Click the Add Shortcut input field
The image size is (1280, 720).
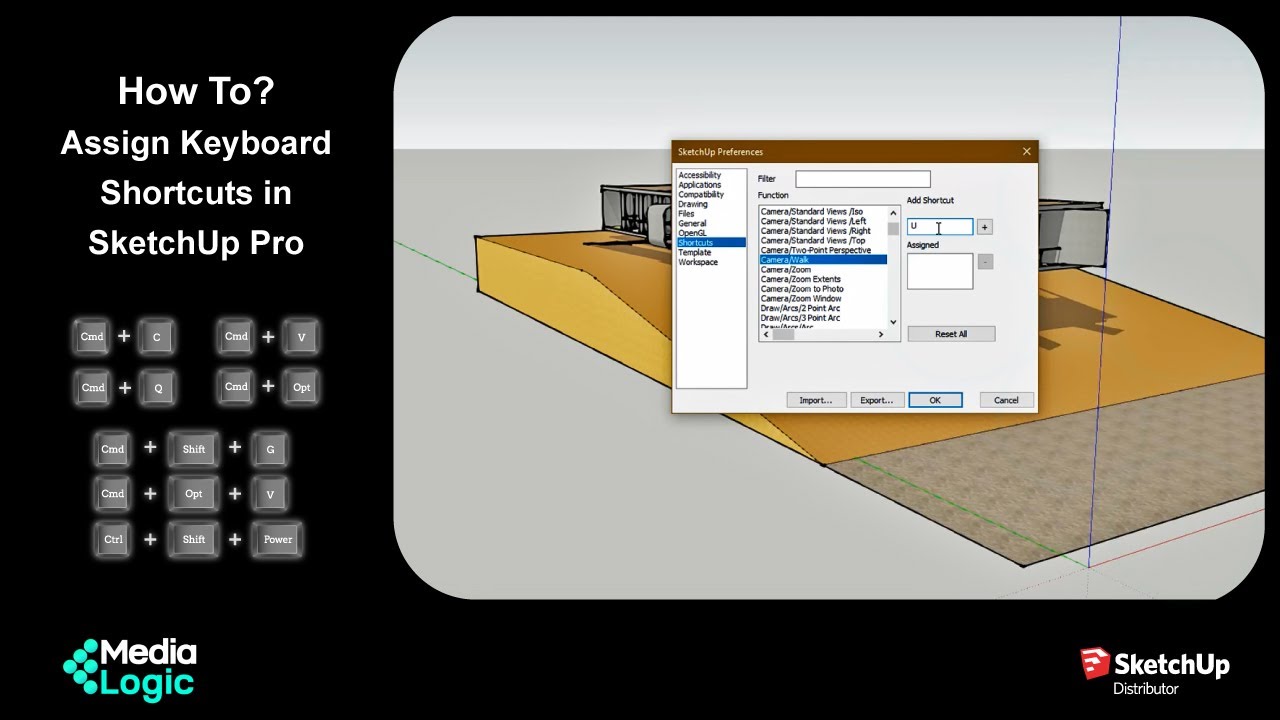point(940,227)
